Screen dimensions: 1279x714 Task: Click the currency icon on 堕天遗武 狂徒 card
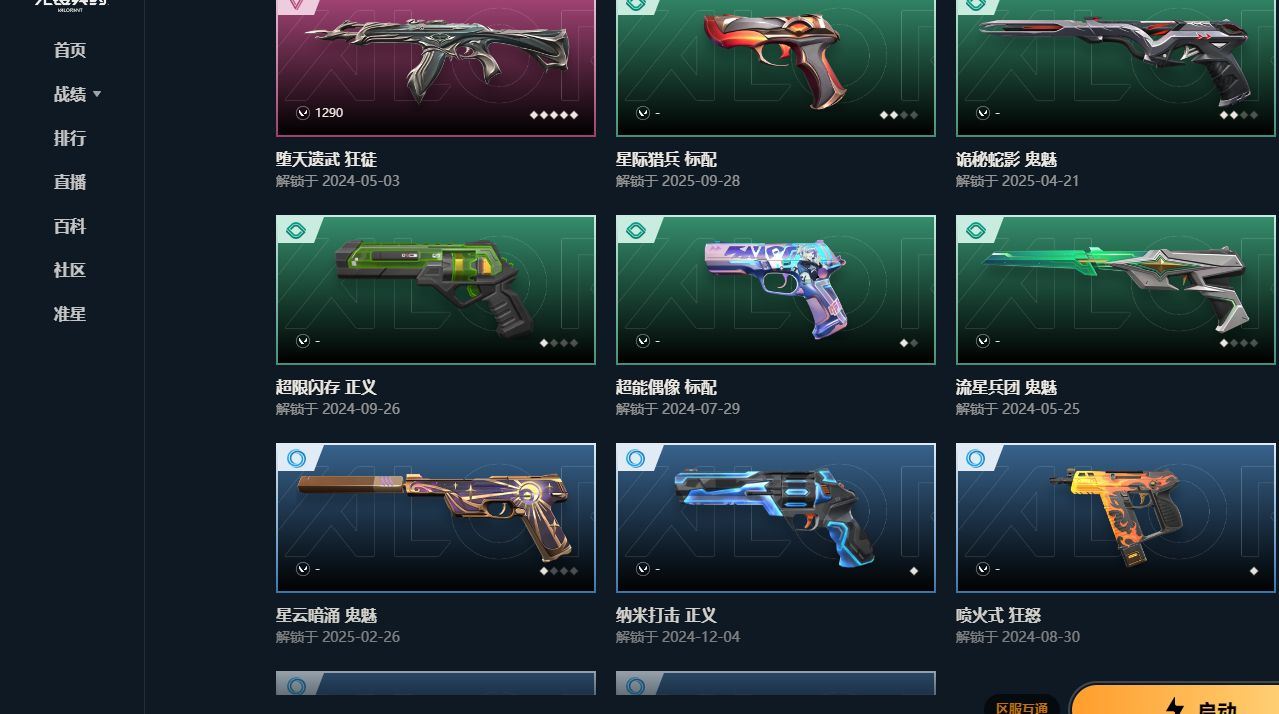coord(303,113)
